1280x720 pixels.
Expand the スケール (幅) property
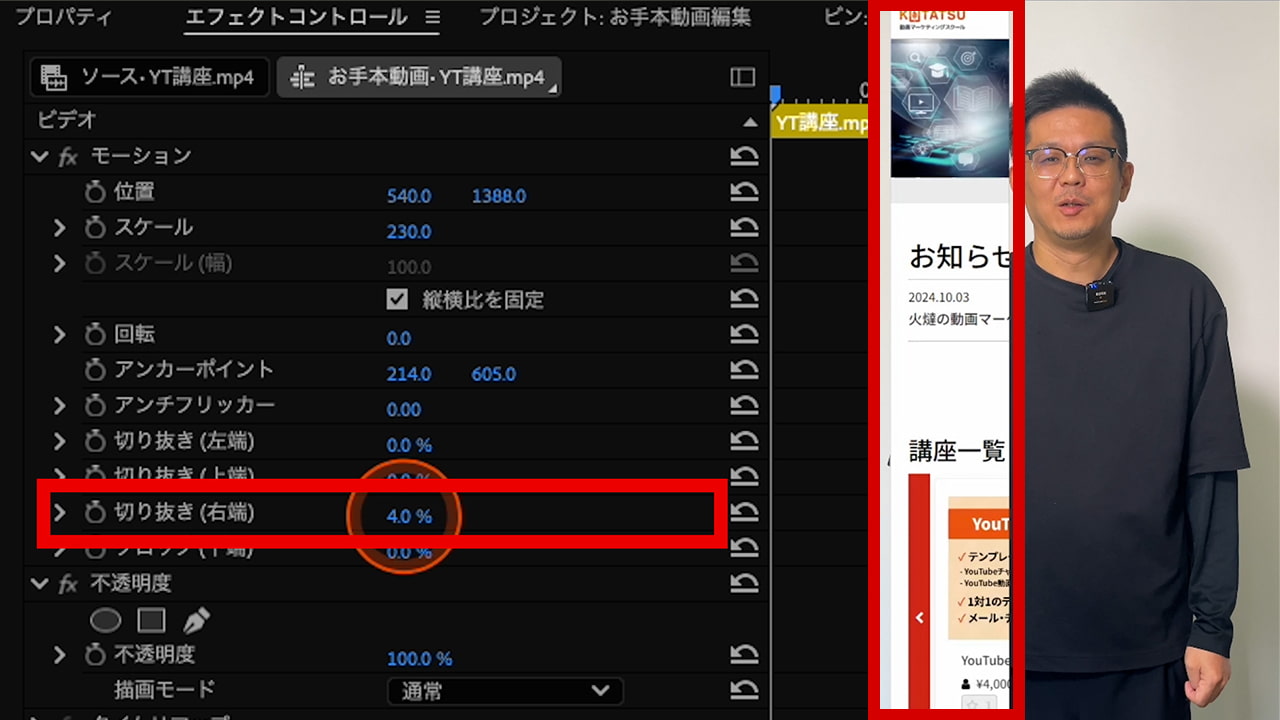click(x=59, y=264)
